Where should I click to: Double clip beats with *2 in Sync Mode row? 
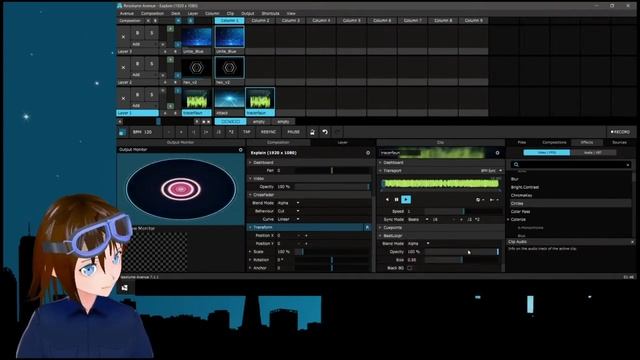point(477,219)
